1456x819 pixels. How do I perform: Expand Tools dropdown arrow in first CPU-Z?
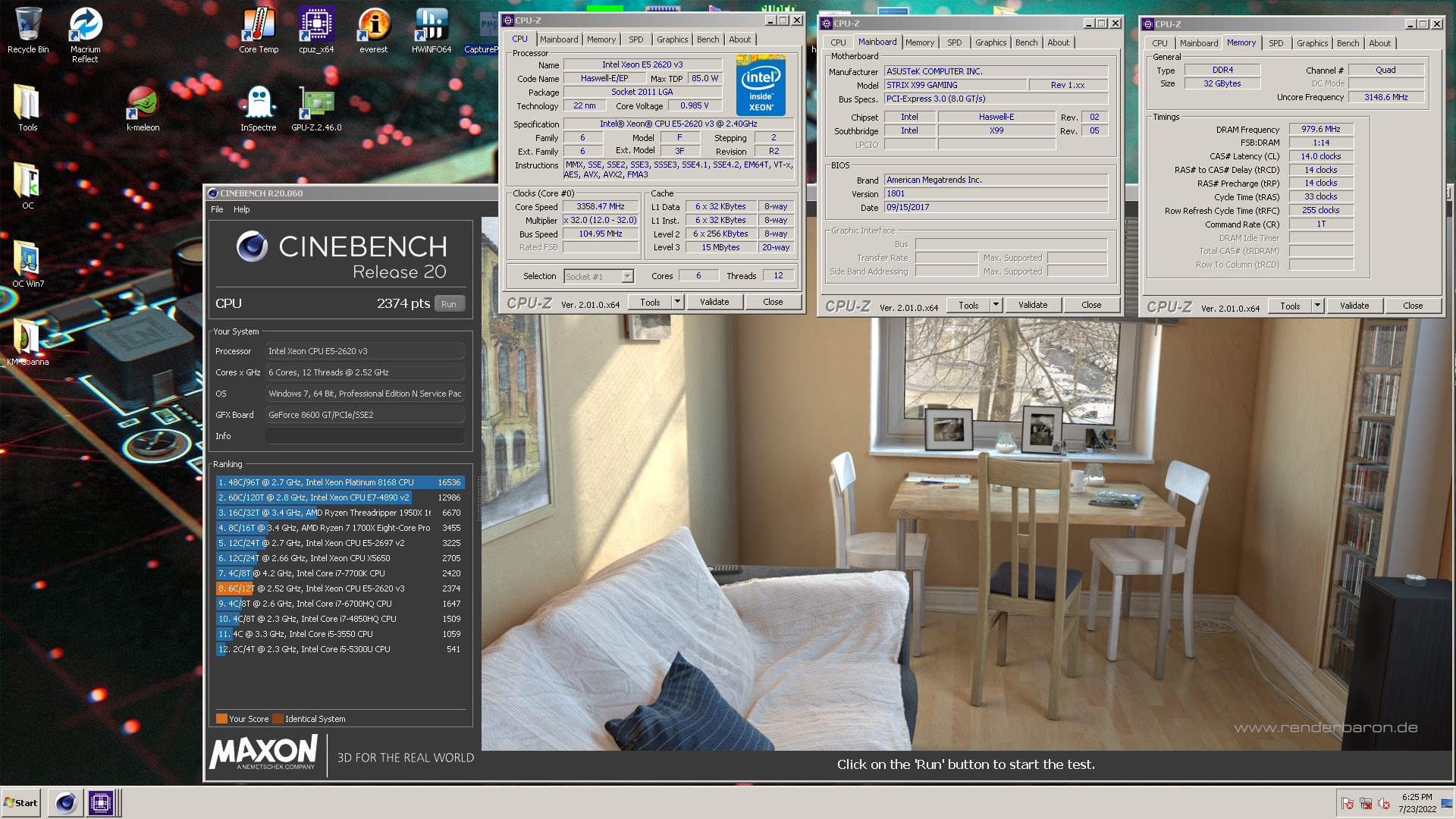pos(678,302)
